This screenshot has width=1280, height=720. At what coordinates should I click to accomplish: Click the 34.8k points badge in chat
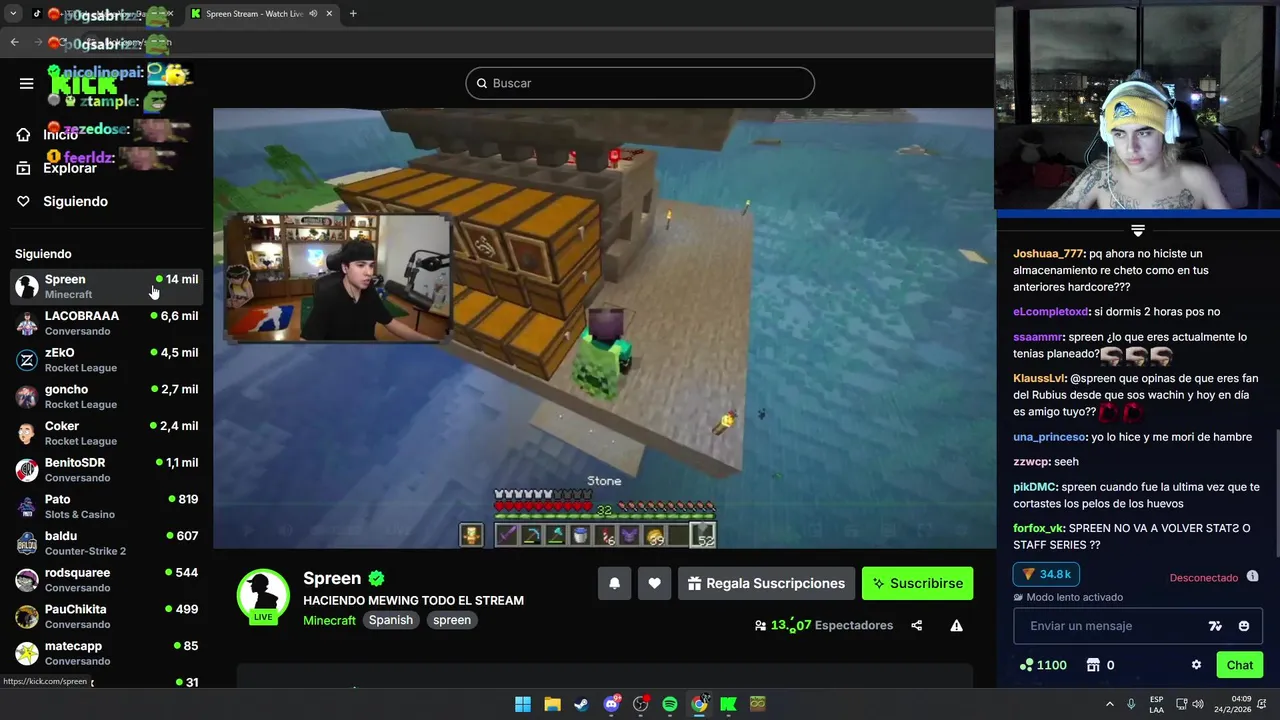pos(1046,575)
